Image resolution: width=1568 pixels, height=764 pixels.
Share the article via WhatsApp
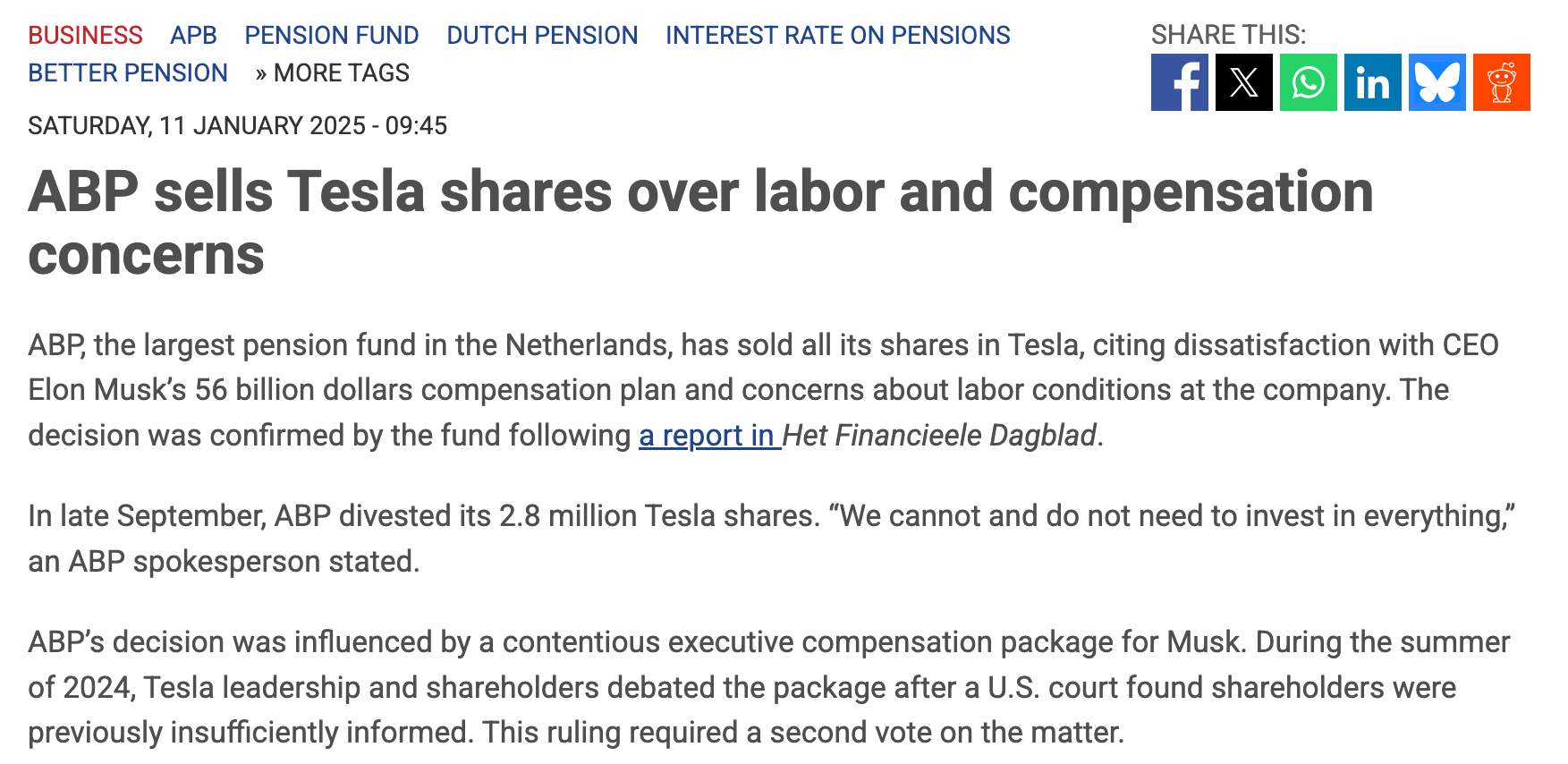1308,82
